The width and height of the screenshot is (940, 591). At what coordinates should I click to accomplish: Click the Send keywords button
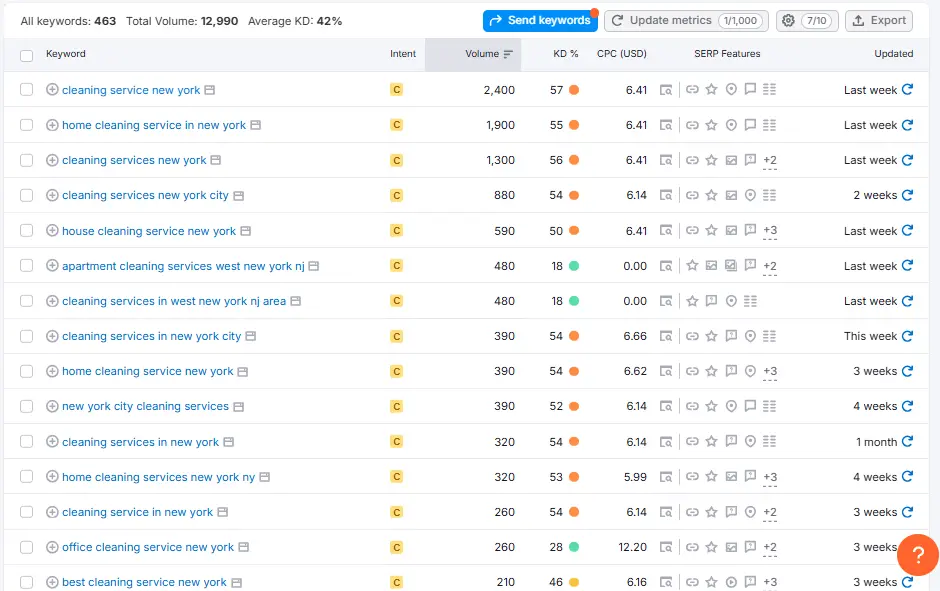pos(540,20)
